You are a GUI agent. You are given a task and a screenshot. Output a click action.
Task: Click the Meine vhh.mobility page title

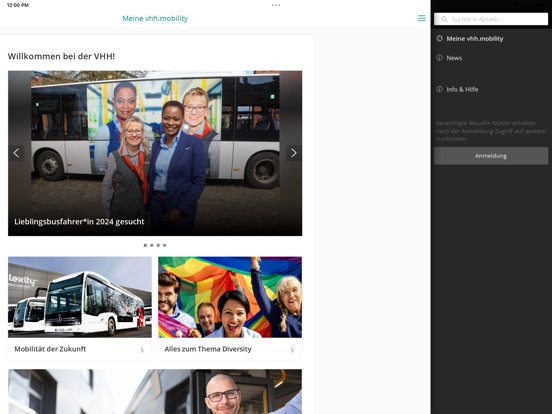155,18
